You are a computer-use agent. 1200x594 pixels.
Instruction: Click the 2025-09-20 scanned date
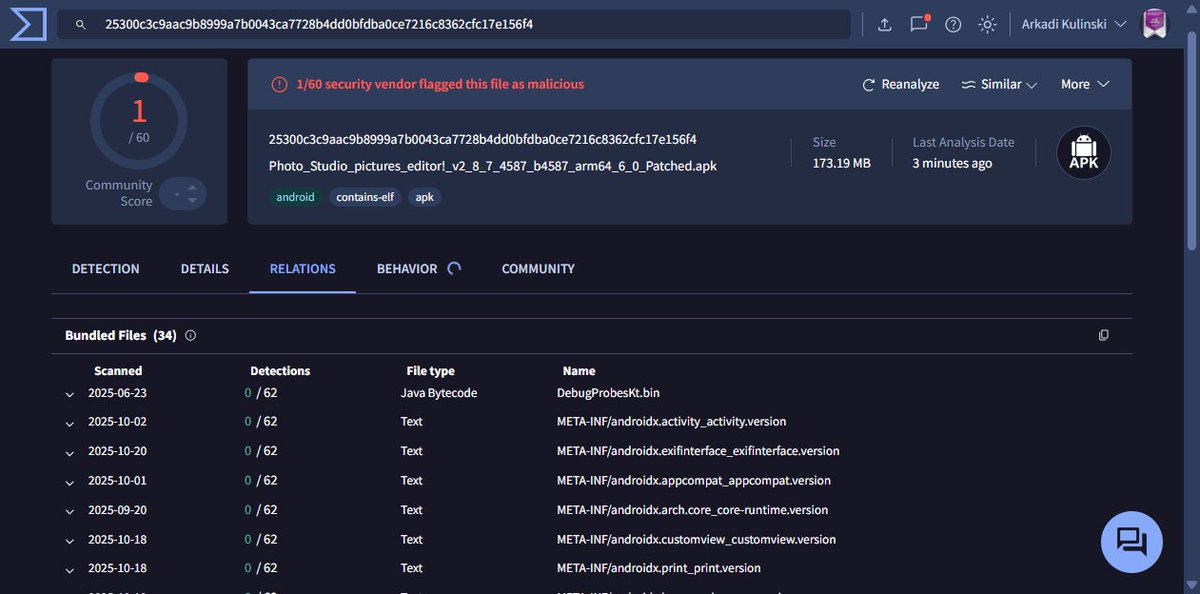117,510
